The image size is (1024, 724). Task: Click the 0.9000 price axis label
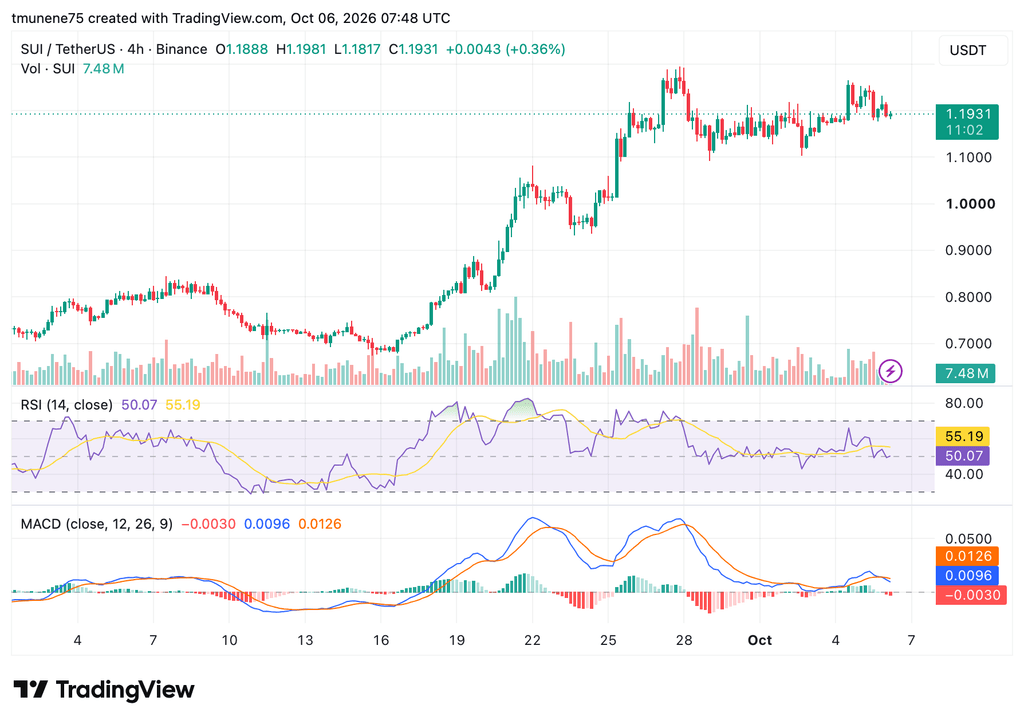[x=968, y=250]
